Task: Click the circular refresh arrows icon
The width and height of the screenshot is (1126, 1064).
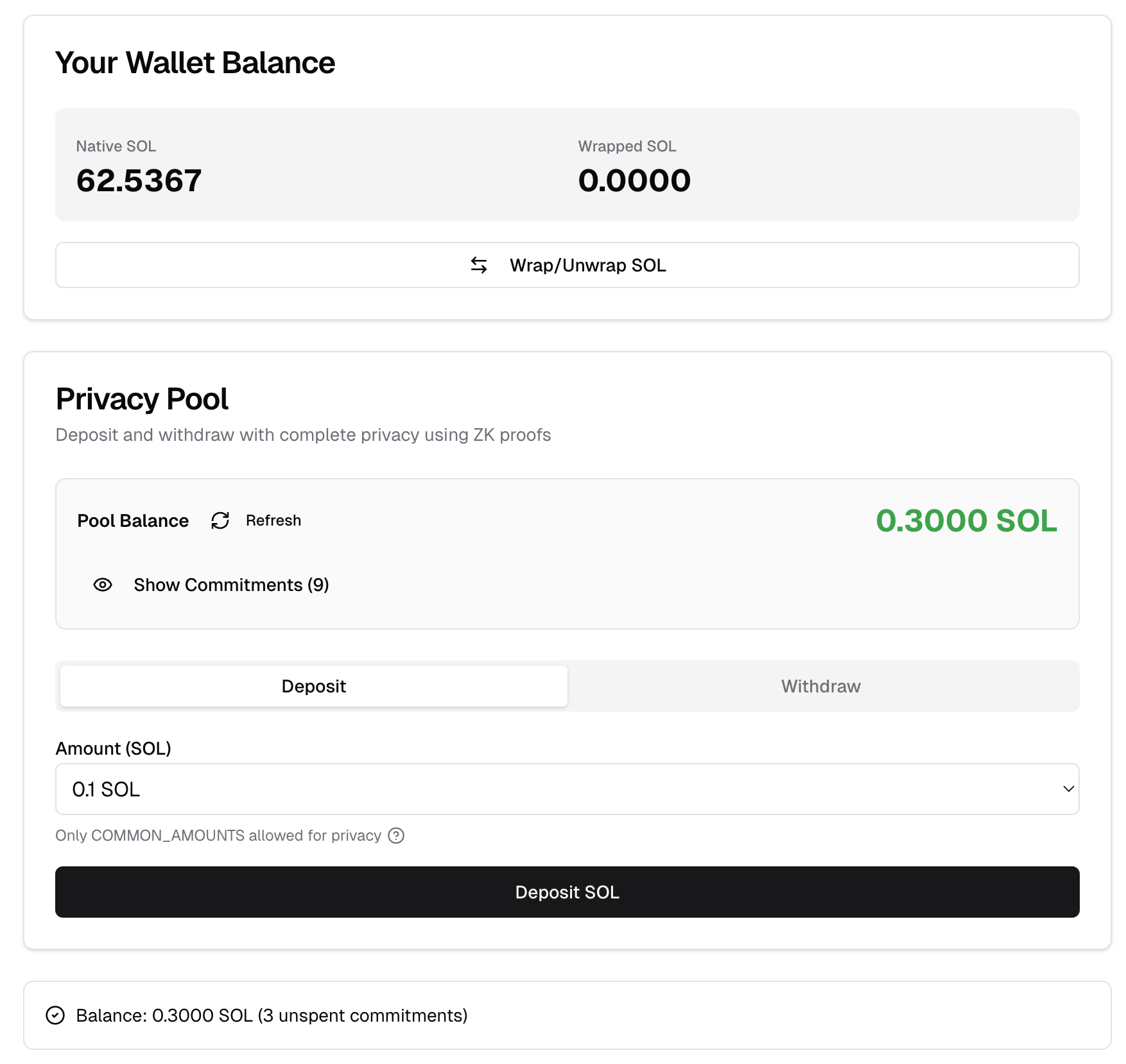Action: (x=220, y=520)
